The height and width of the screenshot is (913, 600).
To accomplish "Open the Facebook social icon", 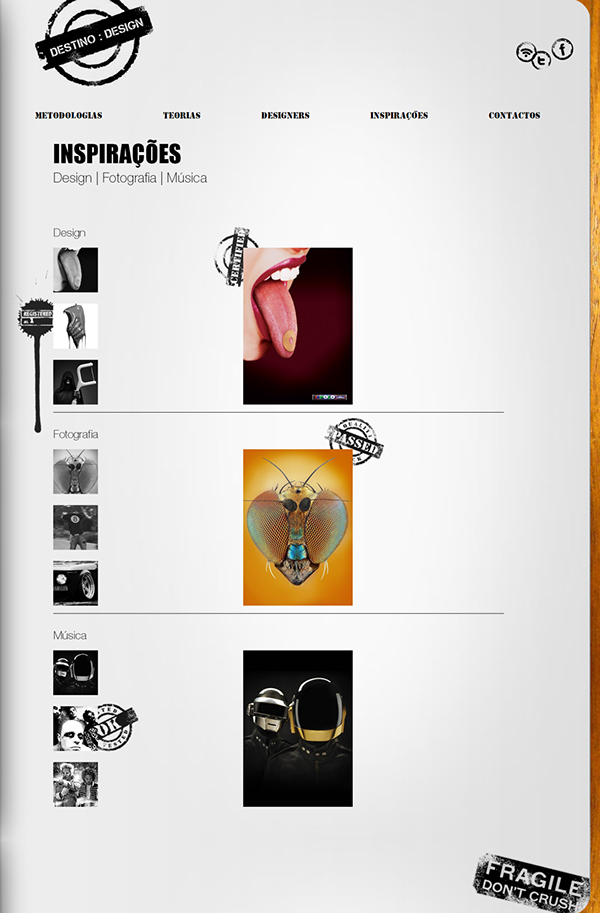I will [563, 49].
